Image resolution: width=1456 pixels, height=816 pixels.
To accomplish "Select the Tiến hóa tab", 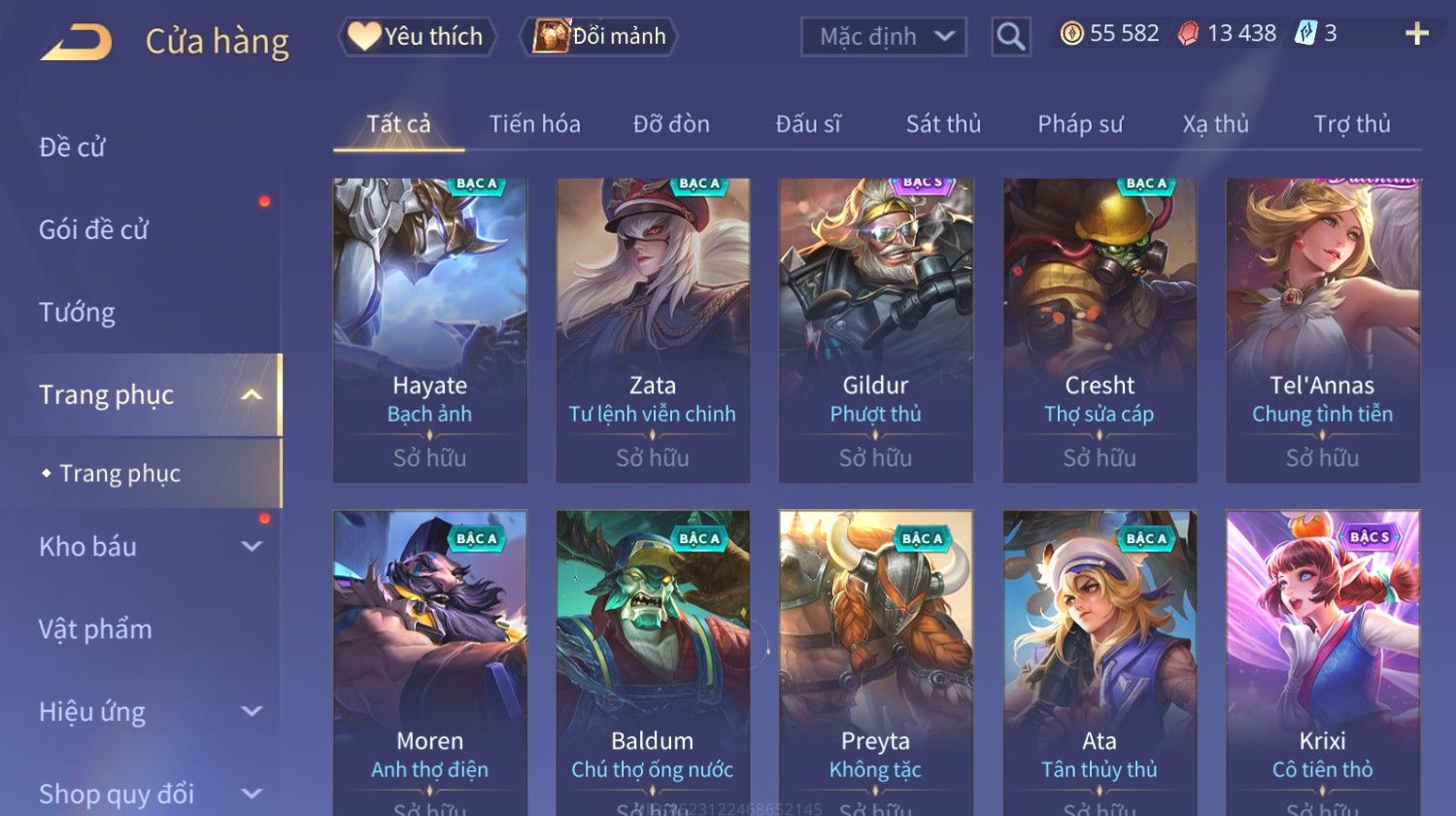I will click(534, 124).
